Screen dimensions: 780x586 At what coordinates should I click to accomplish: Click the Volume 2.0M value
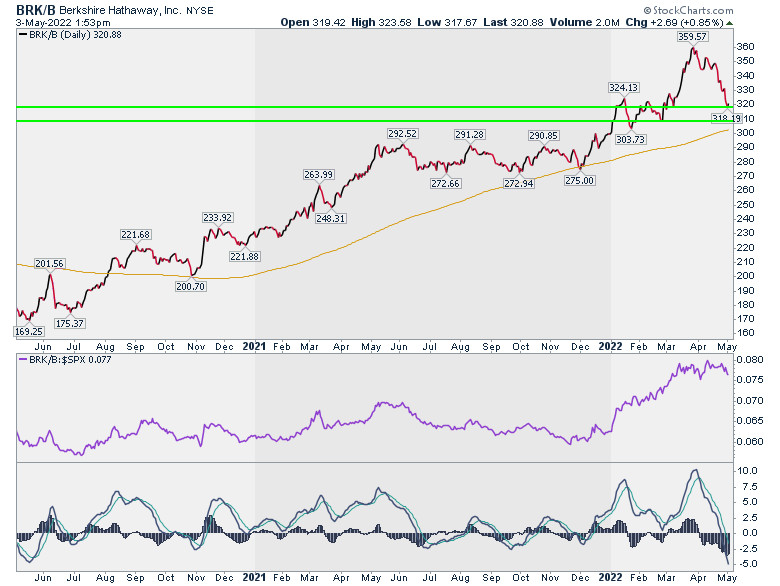[585, 22]
